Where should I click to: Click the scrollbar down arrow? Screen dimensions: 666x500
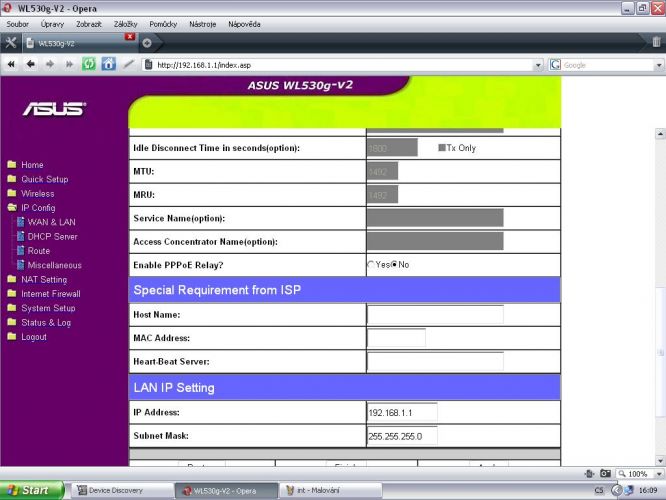(660, 460)
